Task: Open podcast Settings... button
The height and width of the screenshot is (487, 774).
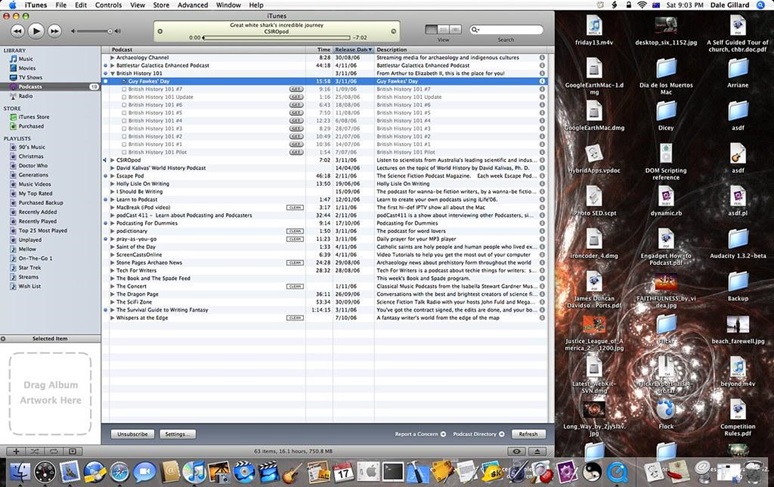Action: (x=177, y=434)
